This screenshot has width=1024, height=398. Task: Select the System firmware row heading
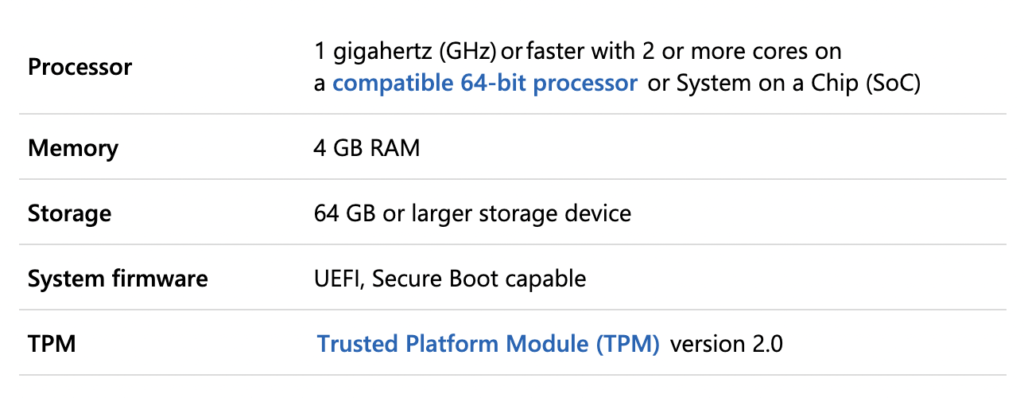coord(118,279)
